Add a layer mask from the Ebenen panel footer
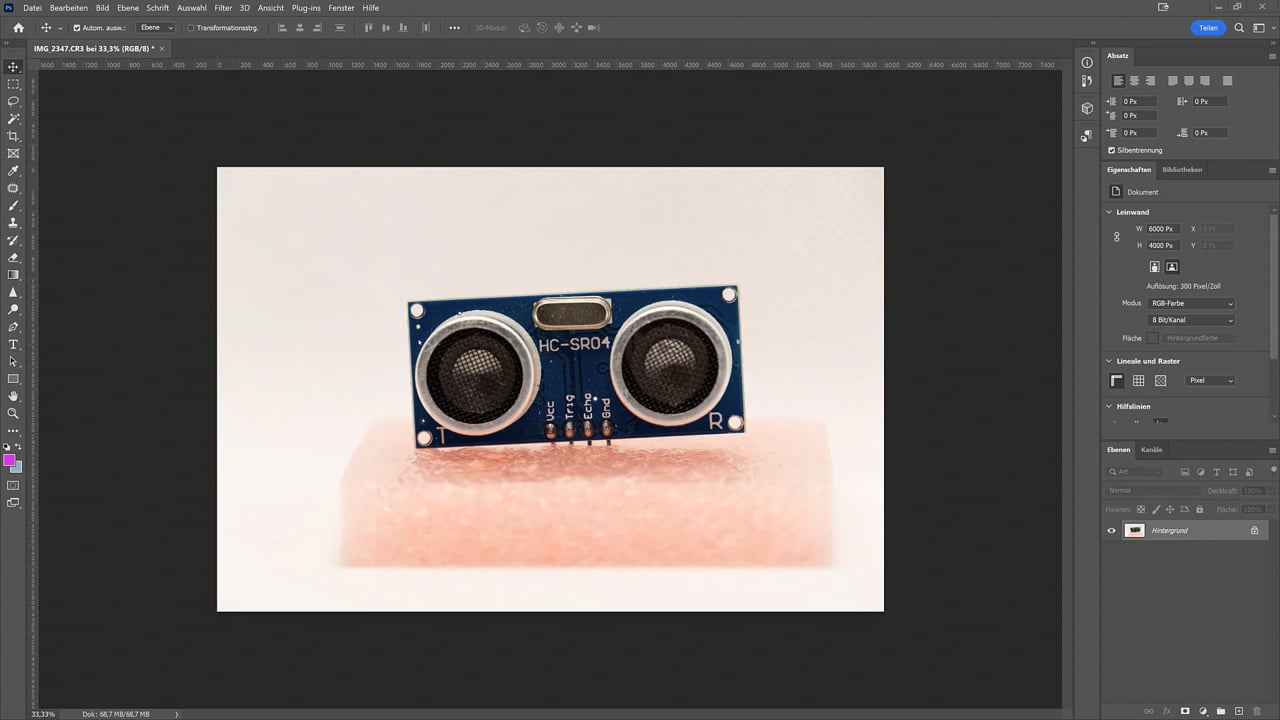Viewport: 1280px width, 720px height. (x=1185, y=711)
